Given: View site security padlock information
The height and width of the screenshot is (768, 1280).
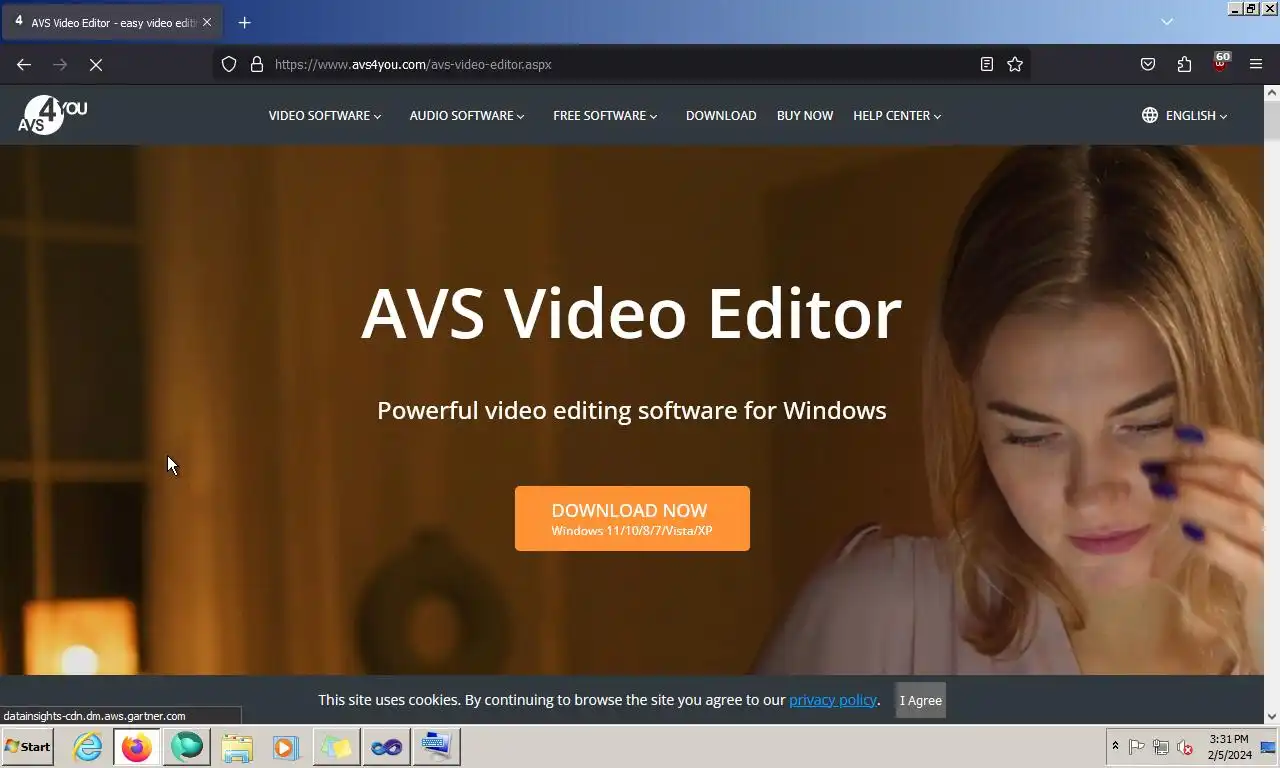Looking at the screenshot, I should tap(257, 64).
